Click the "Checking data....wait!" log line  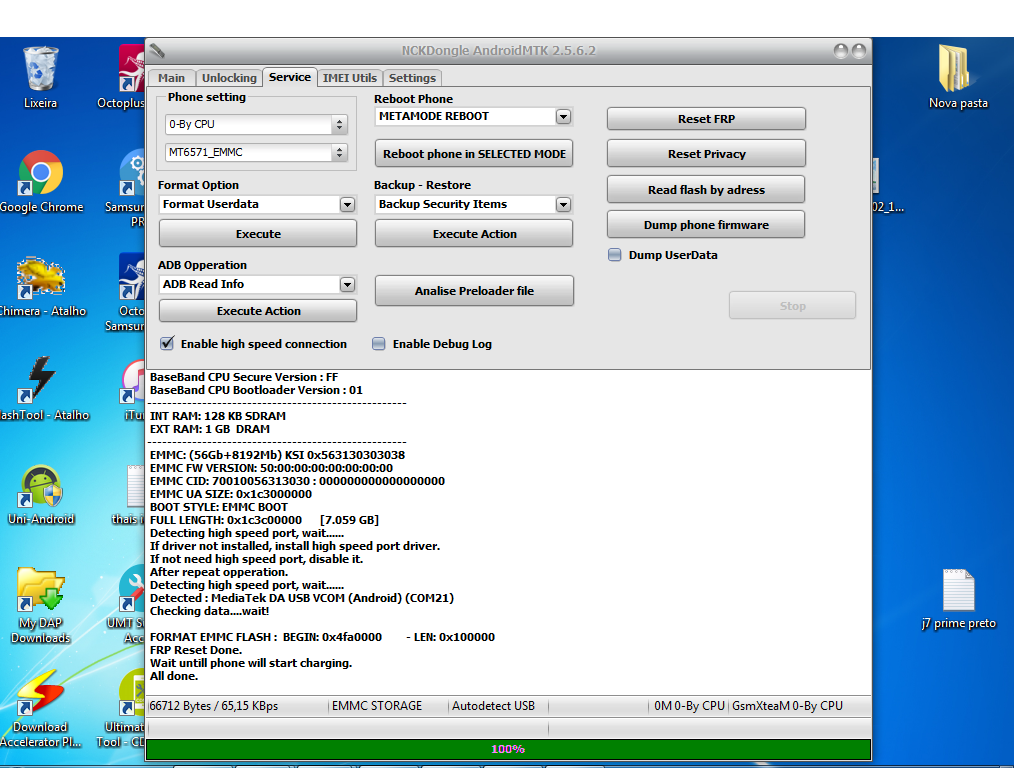[210, 611]
